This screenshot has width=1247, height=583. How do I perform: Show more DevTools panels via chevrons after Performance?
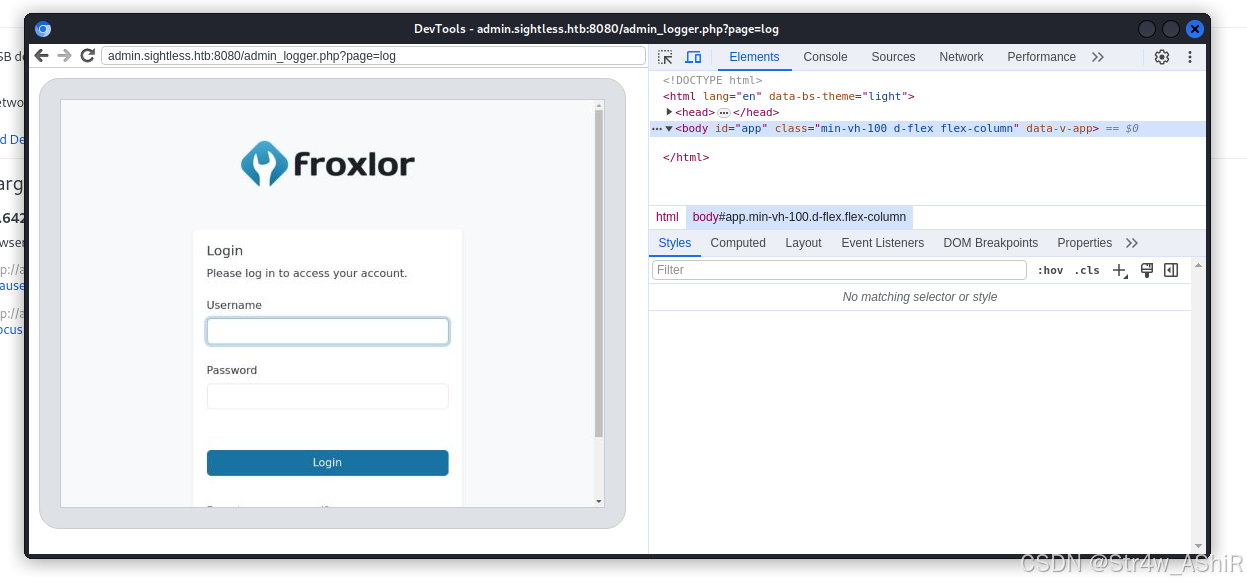pos(1098,57)
